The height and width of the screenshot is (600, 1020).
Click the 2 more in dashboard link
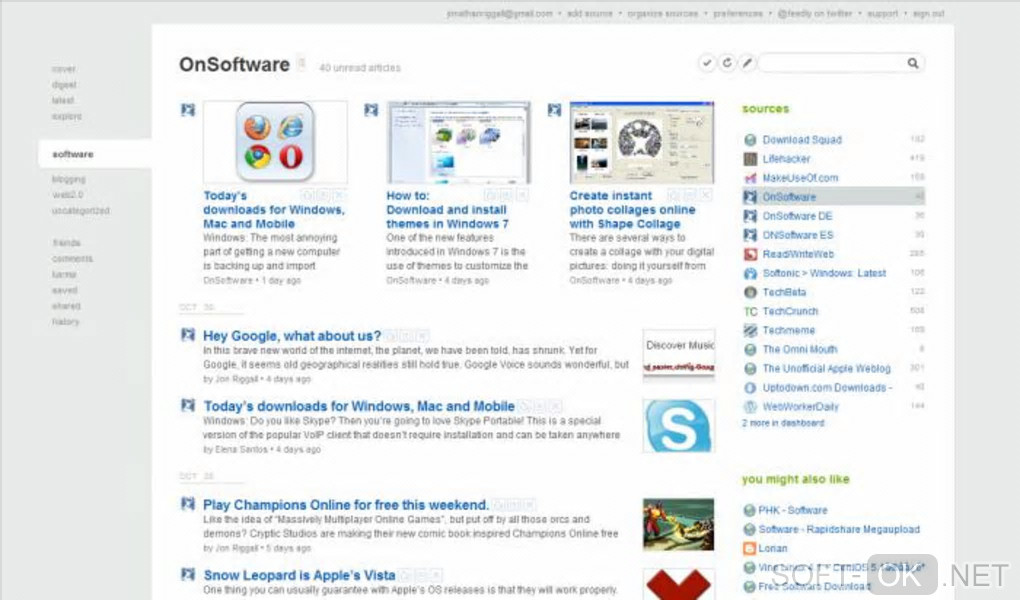point(783,423)
